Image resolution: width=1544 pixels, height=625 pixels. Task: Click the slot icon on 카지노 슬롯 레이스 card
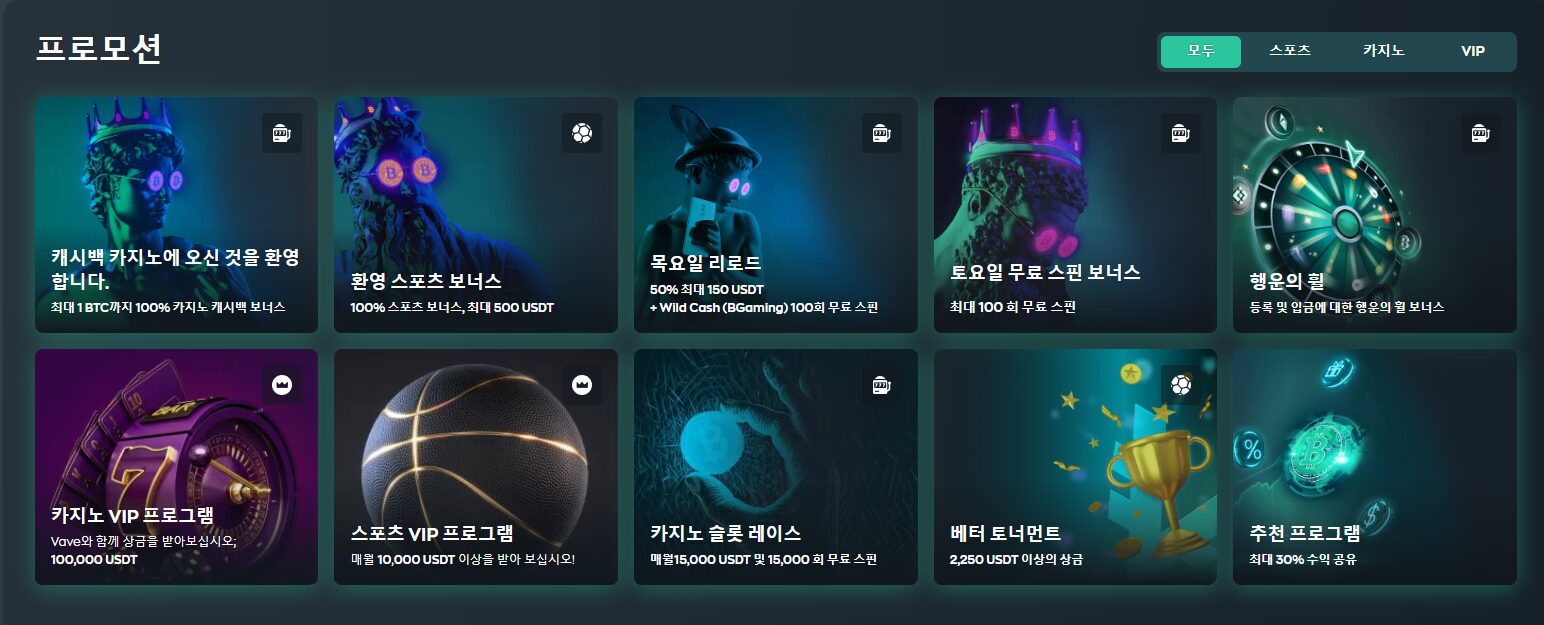(882, 385)
